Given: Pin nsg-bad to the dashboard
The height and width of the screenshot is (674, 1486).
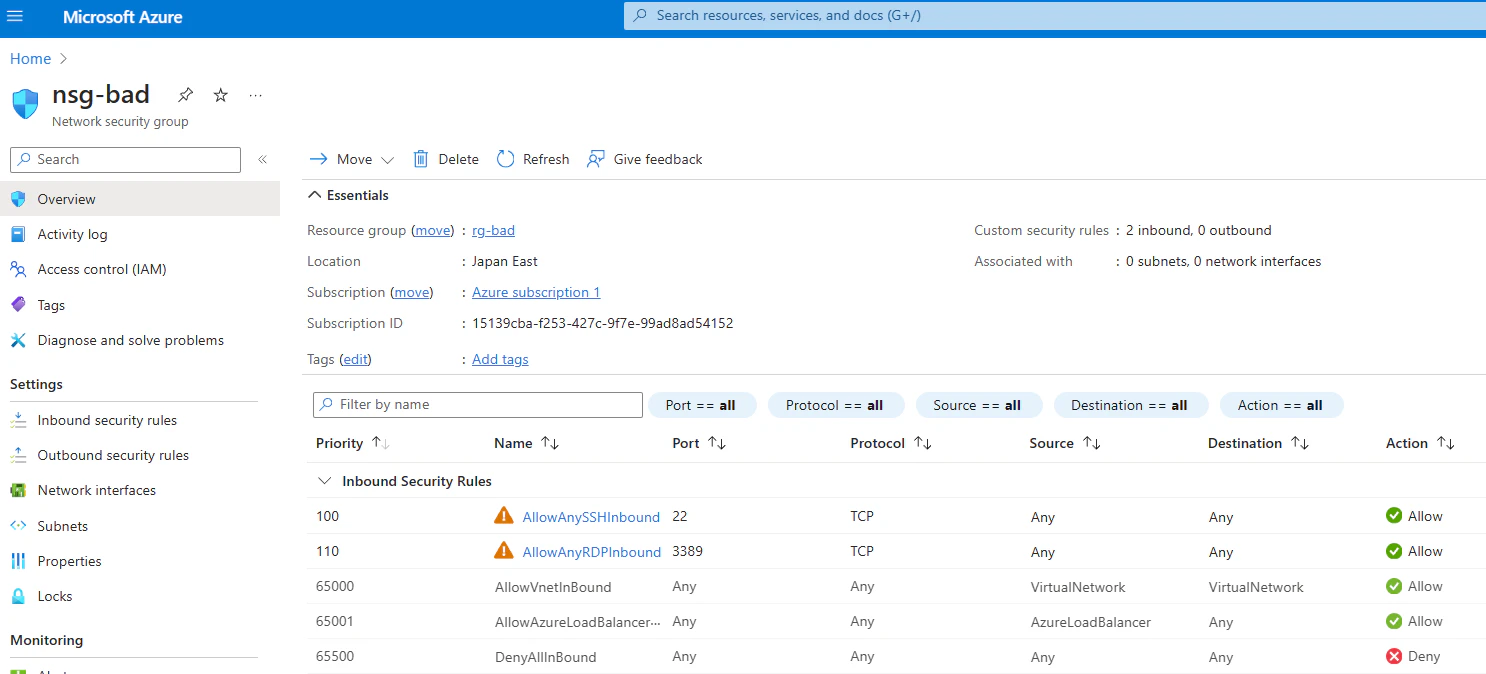Looking at the screenshot, I should coord(185,95).
